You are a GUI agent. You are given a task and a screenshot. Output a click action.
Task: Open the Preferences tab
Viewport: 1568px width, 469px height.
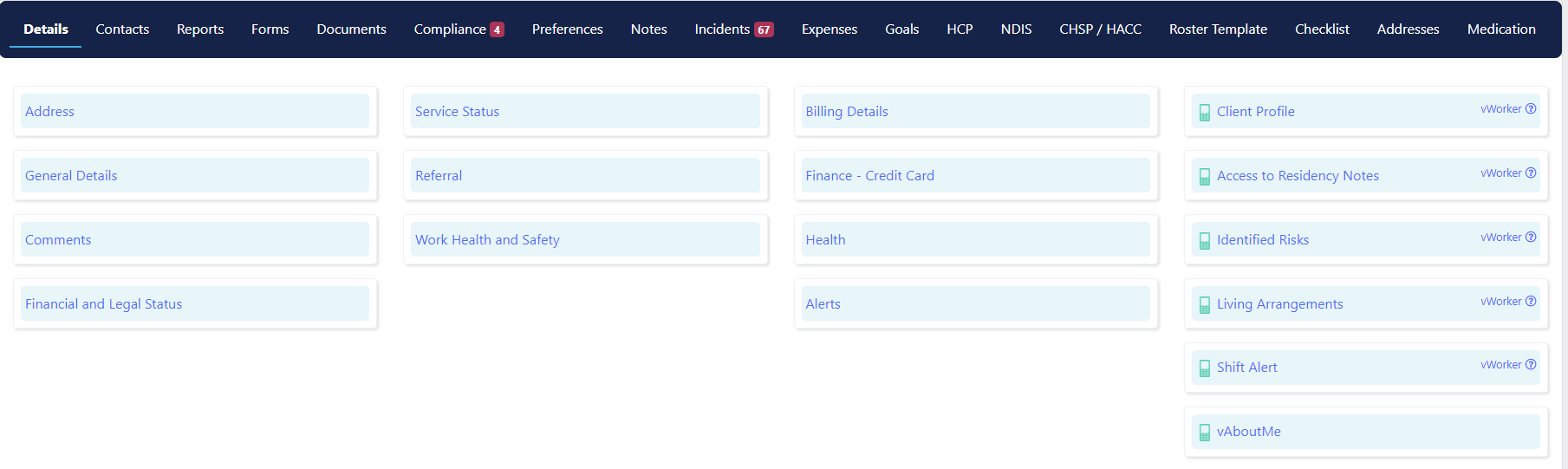click(x=568, y=29)
